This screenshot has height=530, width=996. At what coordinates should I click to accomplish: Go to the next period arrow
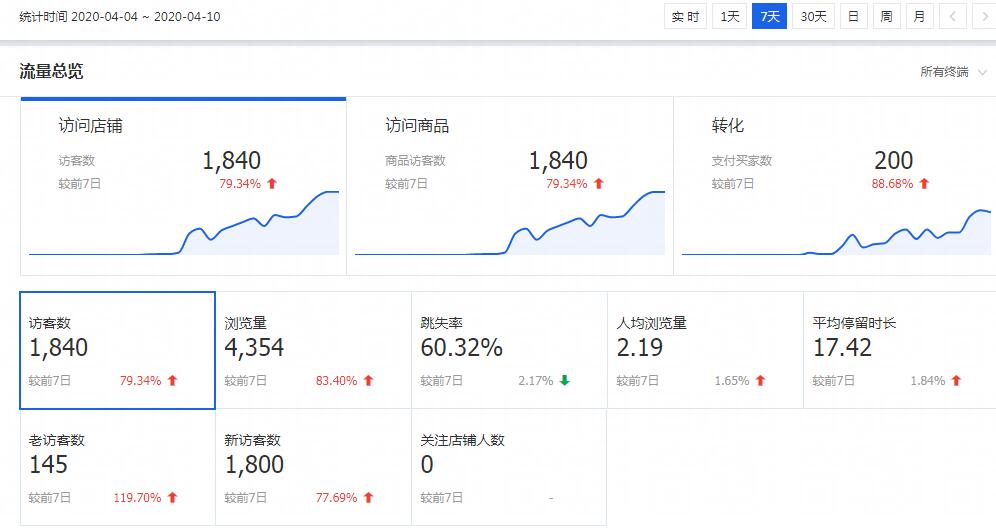click(x=985, y=17)
